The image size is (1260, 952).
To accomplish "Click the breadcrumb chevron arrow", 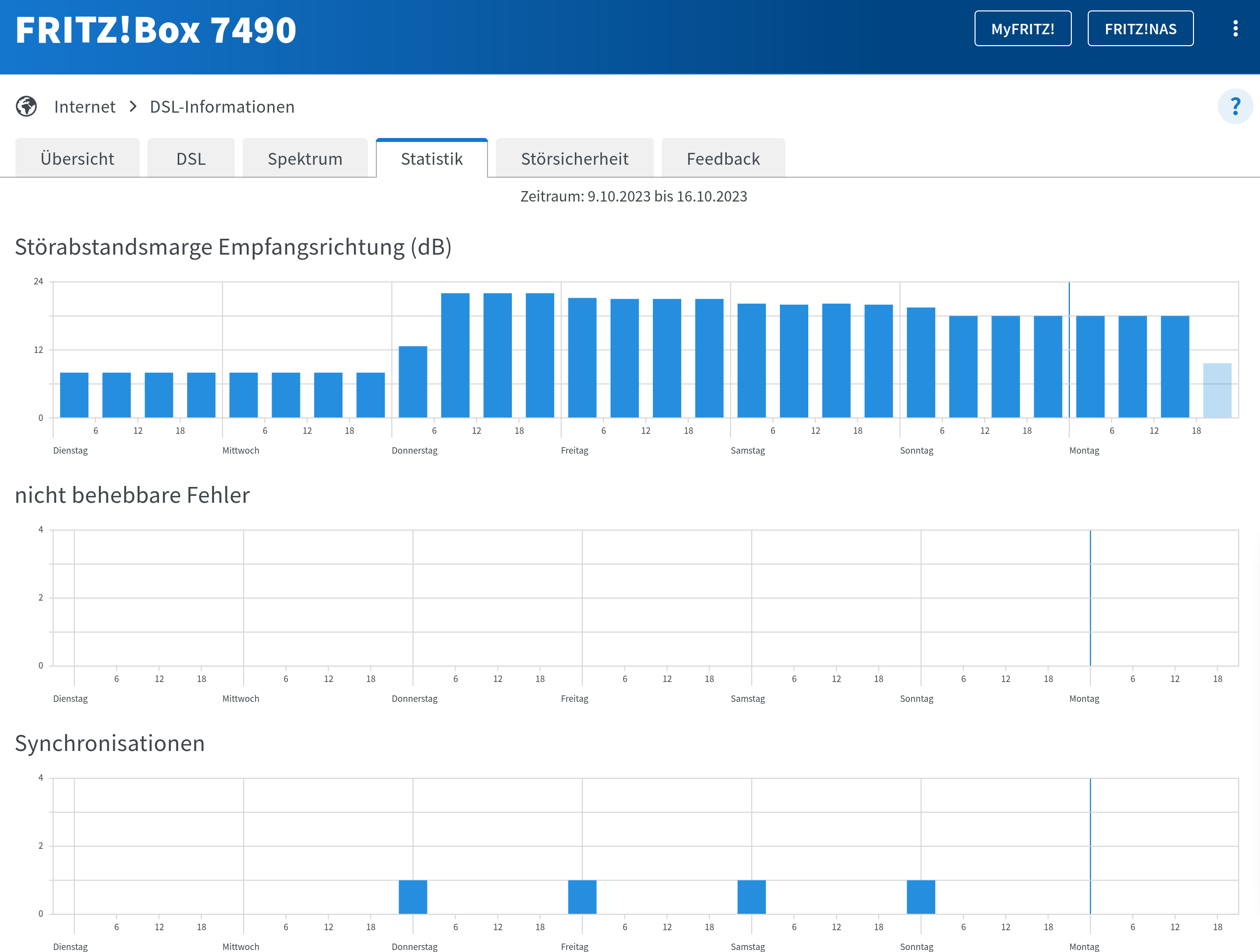I will click(x=133, y=107).
